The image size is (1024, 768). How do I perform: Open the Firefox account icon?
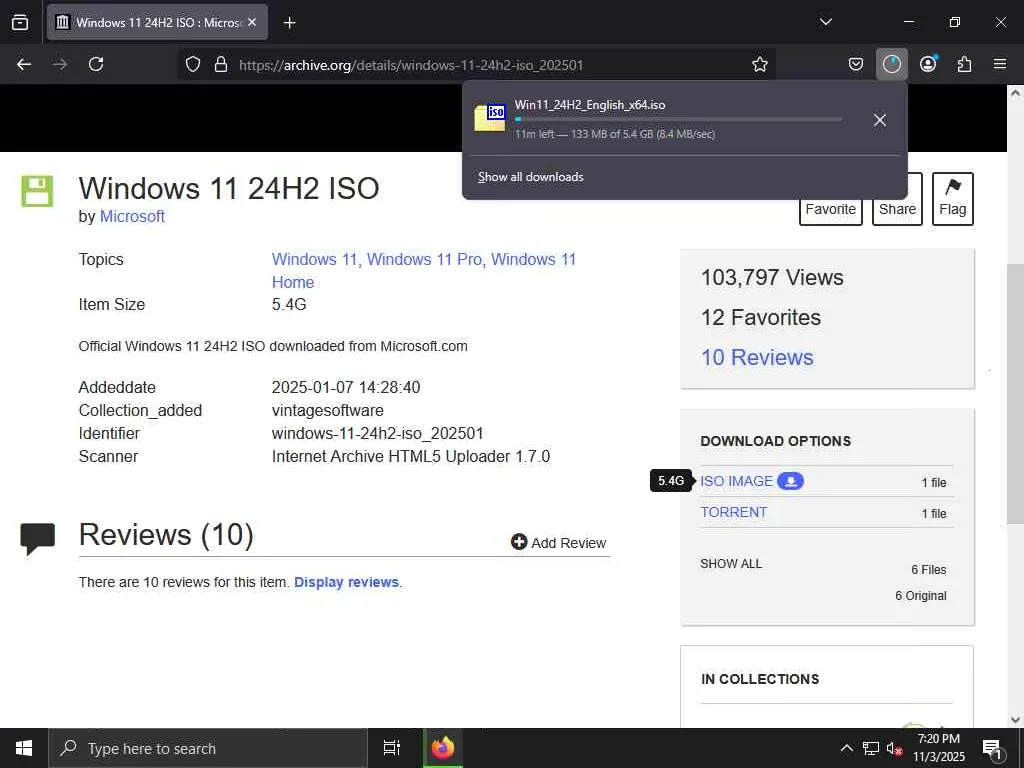pyautogui.click(x=928, y=64)
